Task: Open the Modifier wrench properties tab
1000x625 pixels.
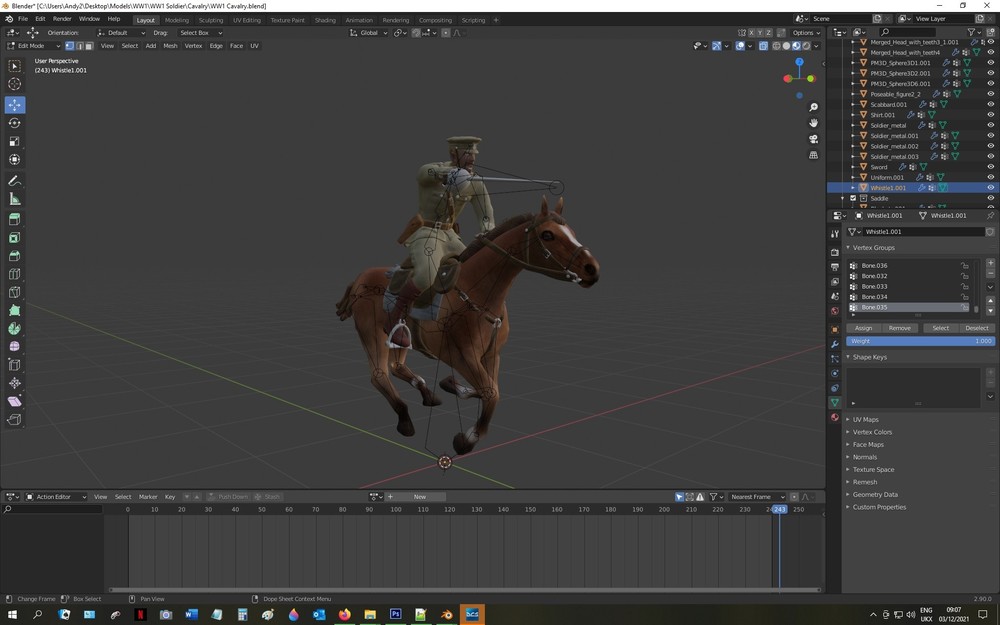Action: 835,343
